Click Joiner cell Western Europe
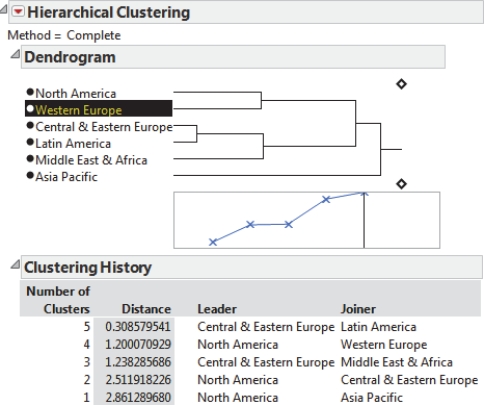 [x=384, y=344]
